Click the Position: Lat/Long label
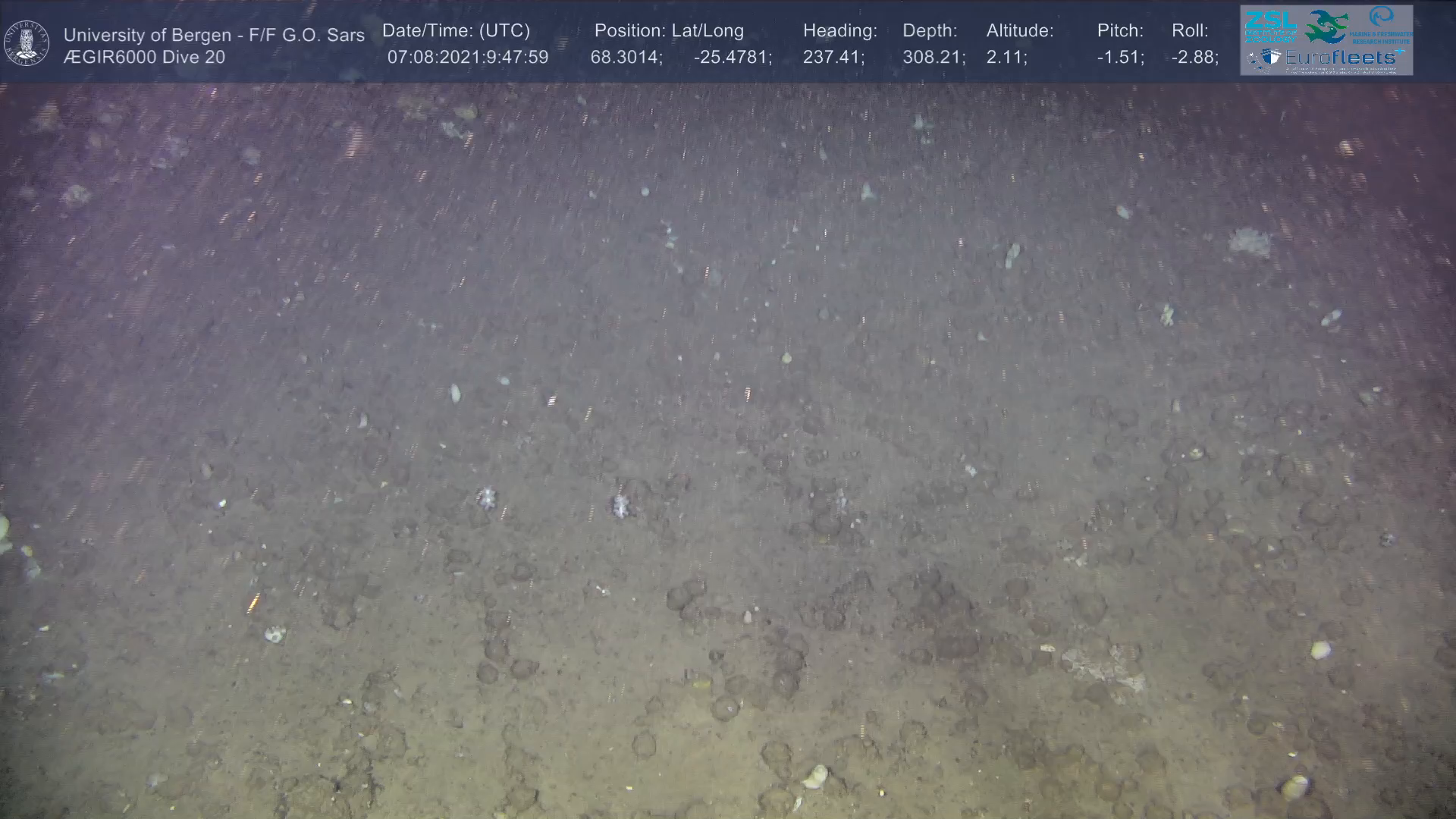 (x=668, y=30)
